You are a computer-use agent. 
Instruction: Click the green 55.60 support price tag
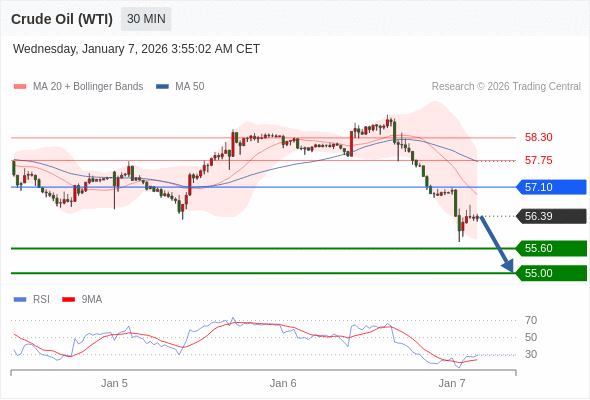551,248
